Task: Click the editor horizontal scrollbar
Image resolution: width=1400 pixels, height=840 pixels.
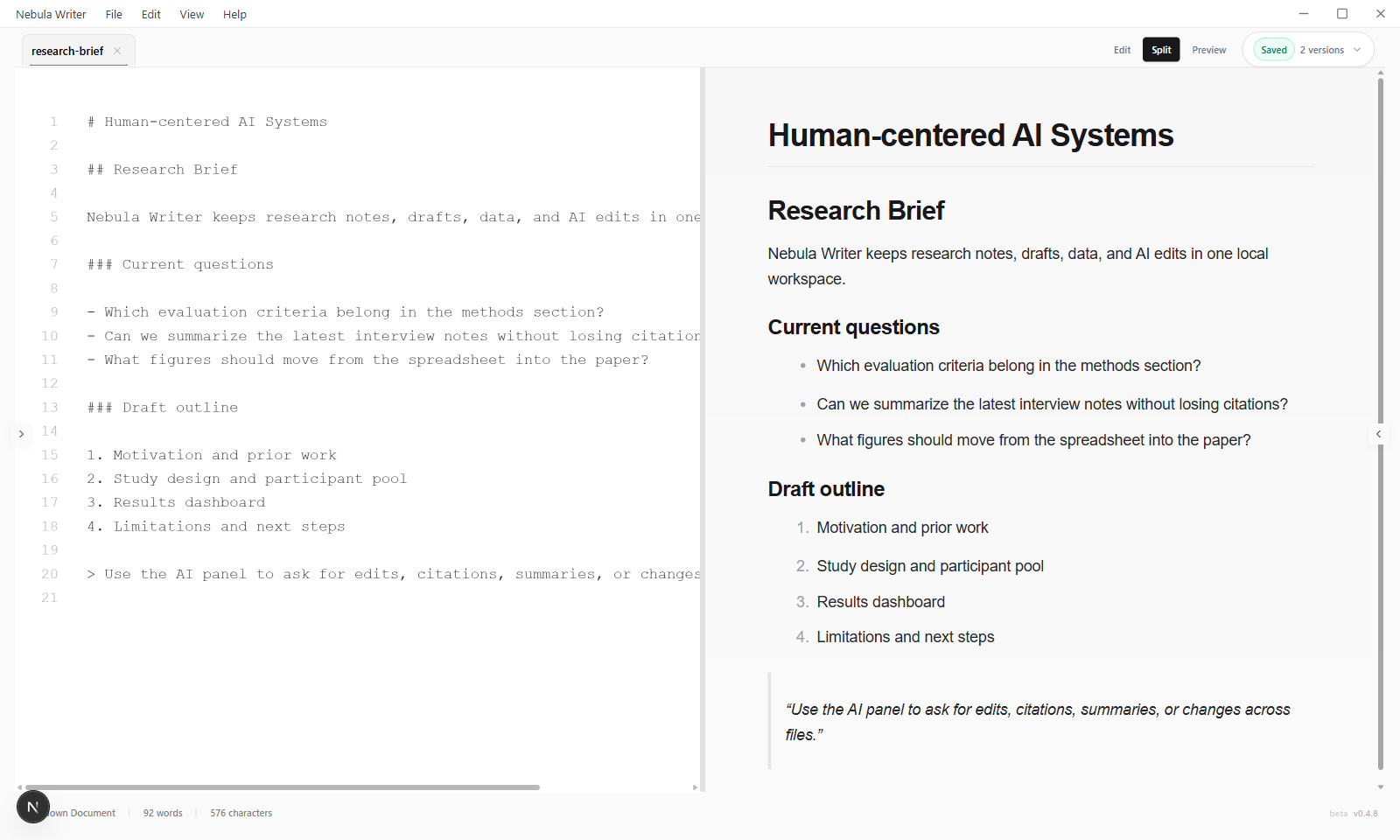Action: 282,787
